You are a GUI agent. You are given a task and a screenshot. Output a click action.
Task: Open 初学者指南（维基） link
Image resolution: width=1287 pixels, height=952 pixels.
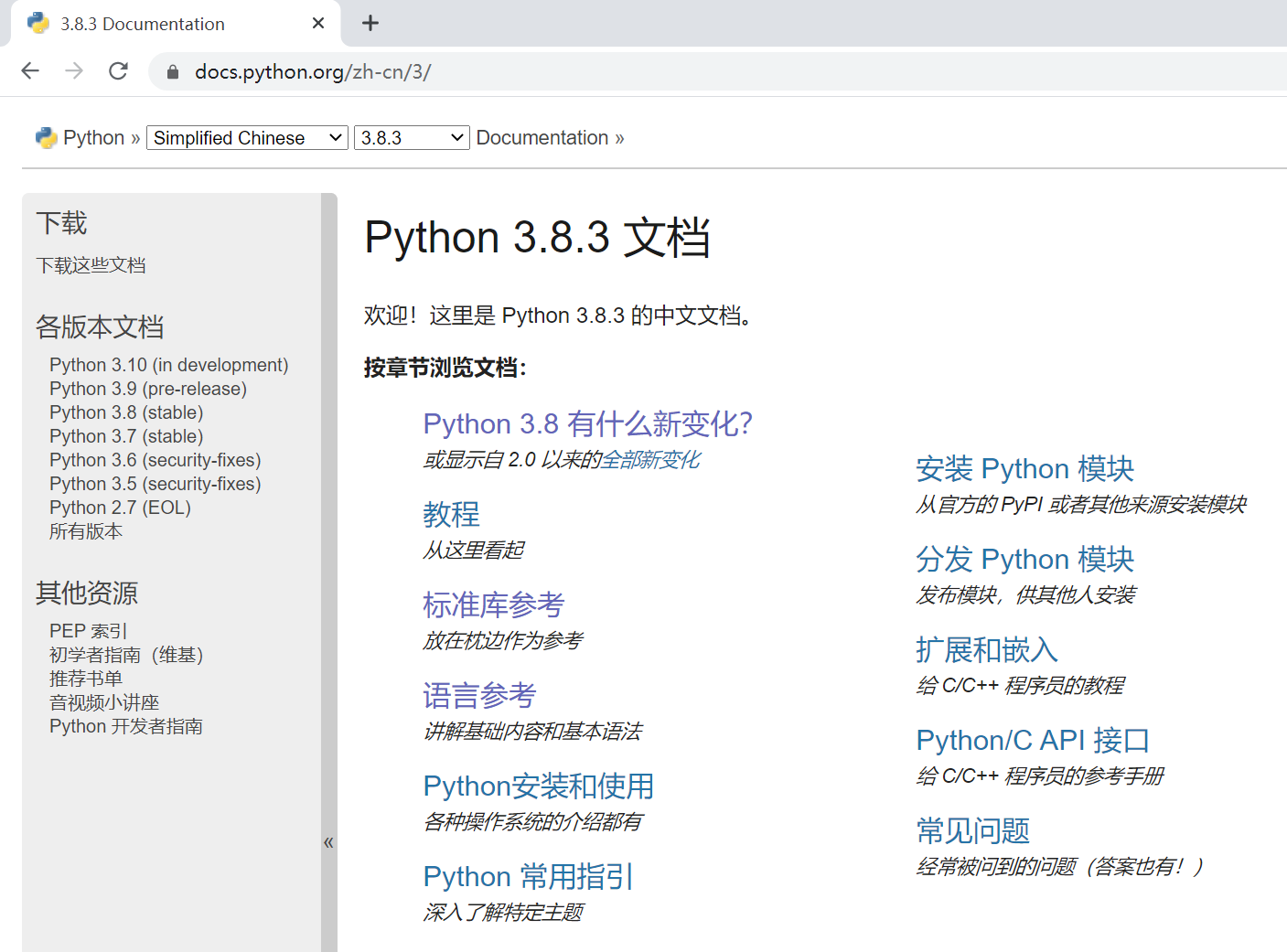[x=126, y=655]
